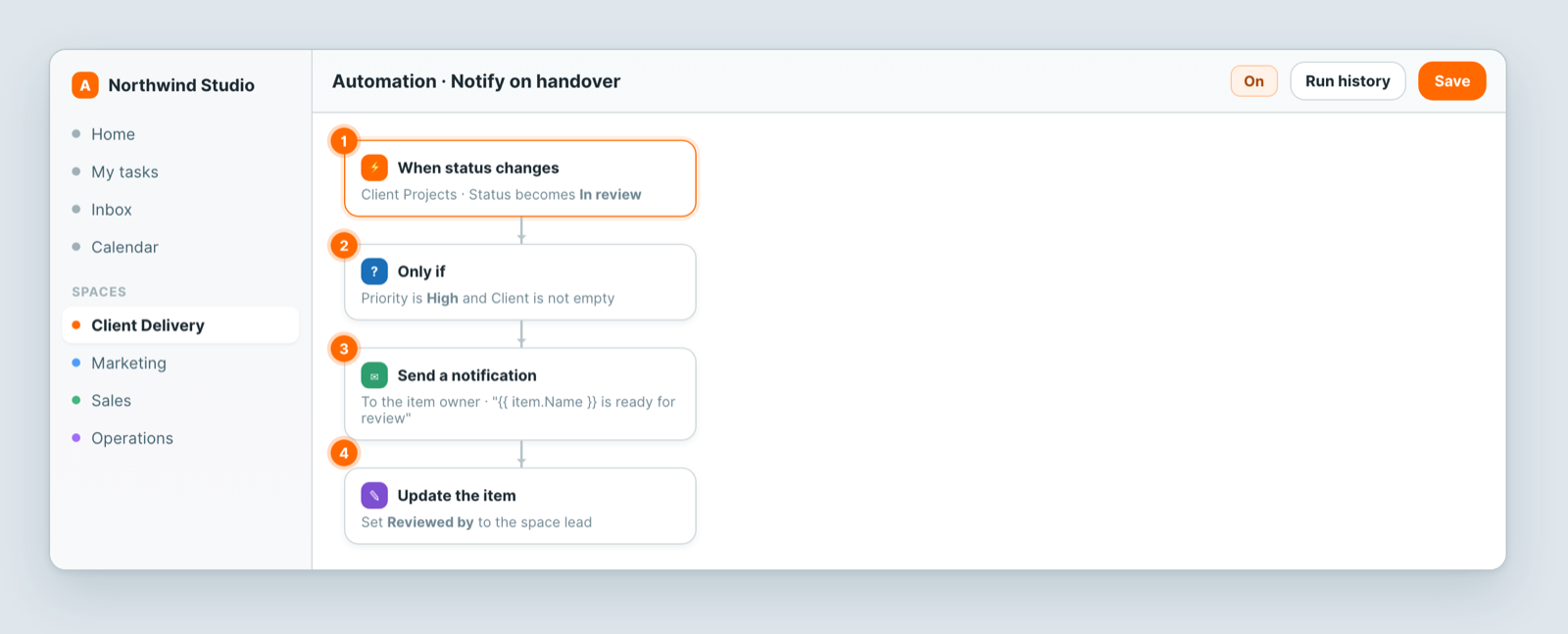
Task: Click the 'Set Reviewed by to the space lead' text
Action: [x=476, y=522]
